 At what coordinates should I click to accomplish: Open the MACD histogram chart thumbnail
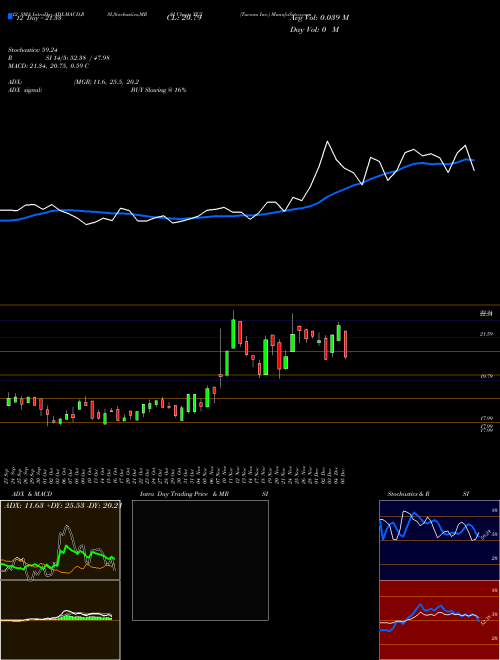(x=60, y=620)
